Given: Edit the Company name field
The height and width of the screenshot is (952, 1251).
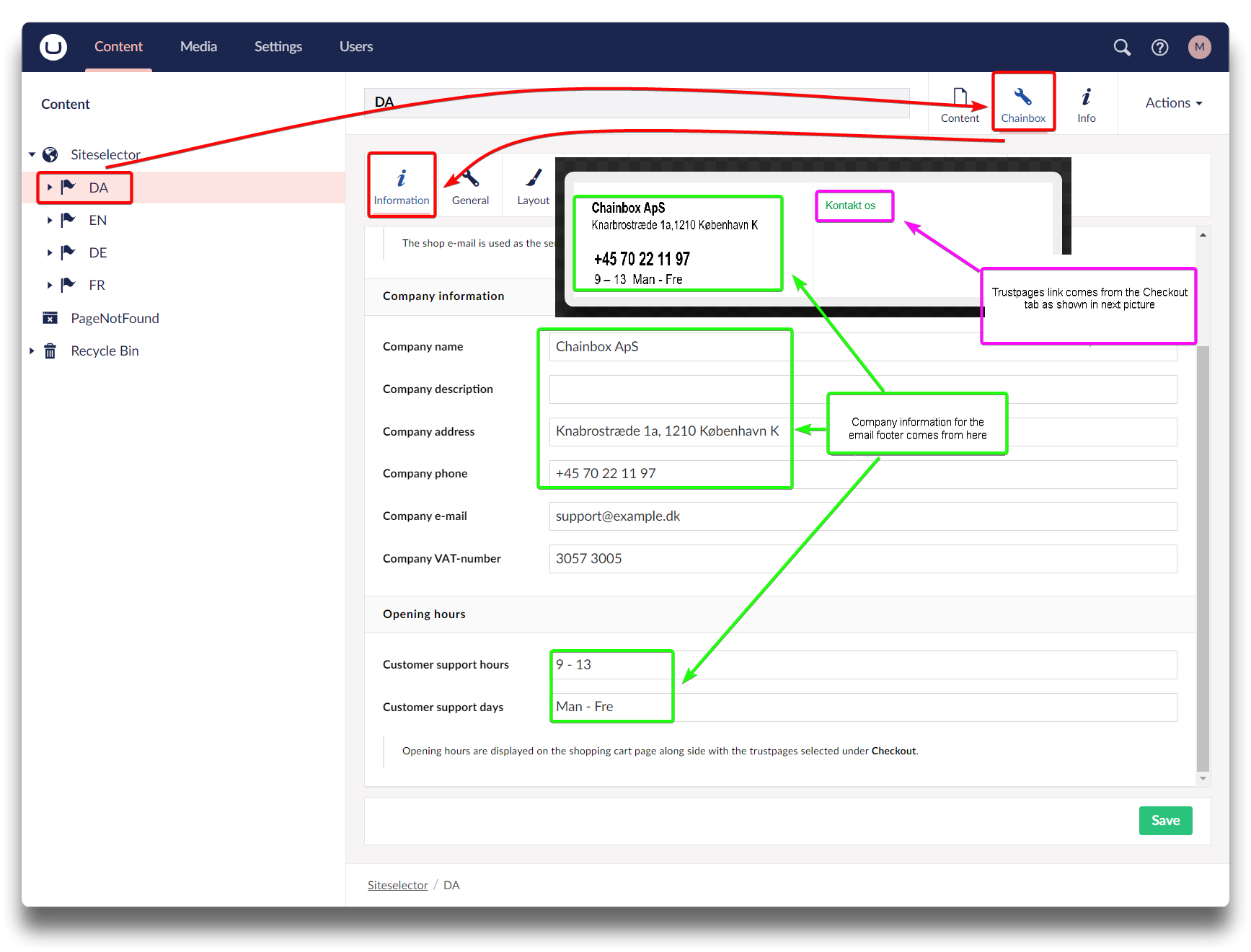Looking at the screenshot, I should [x=862, y=347].
